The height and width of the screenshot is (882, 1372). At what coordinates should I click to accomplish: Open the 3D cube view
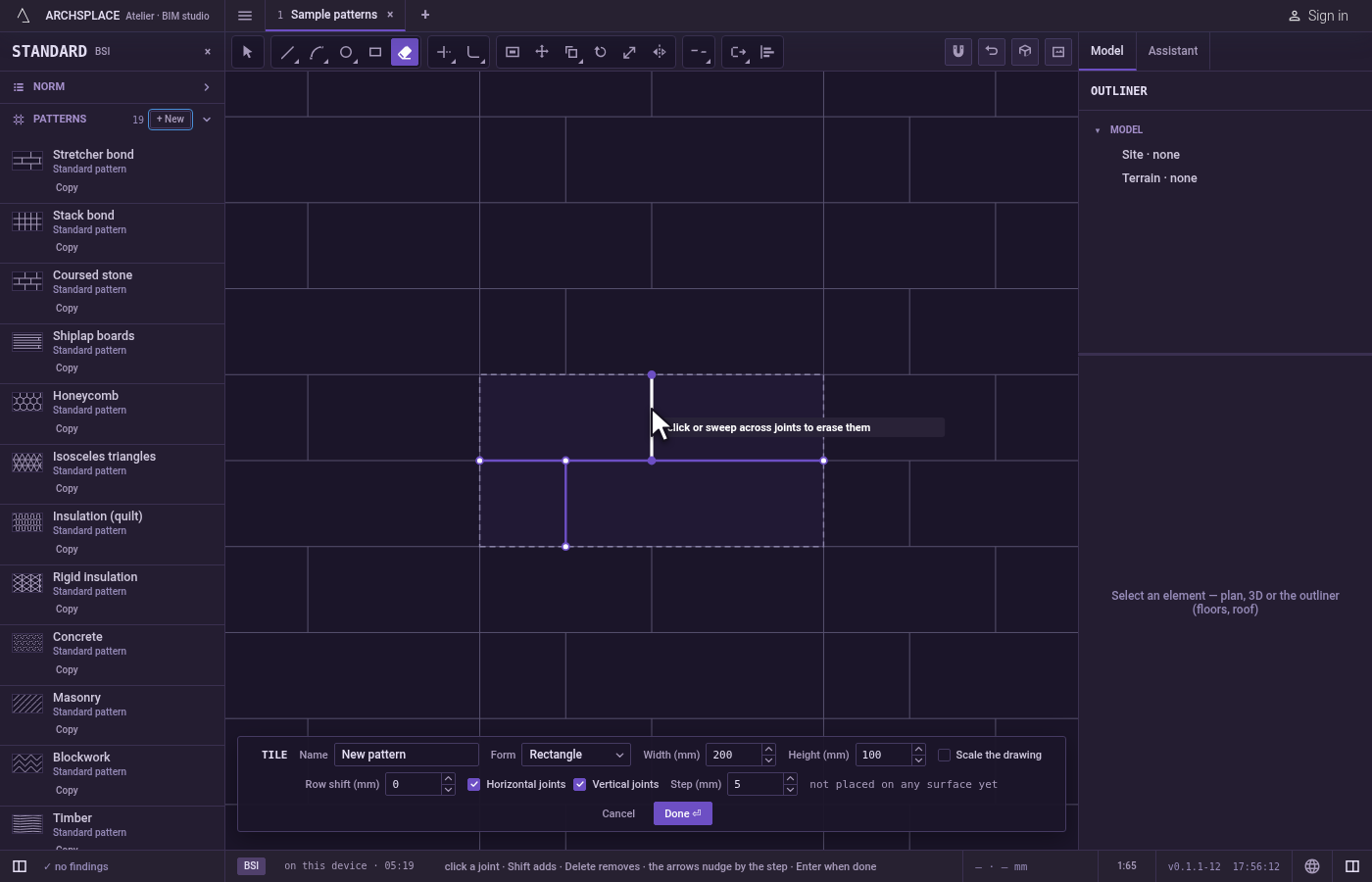tap(1025, 52)
